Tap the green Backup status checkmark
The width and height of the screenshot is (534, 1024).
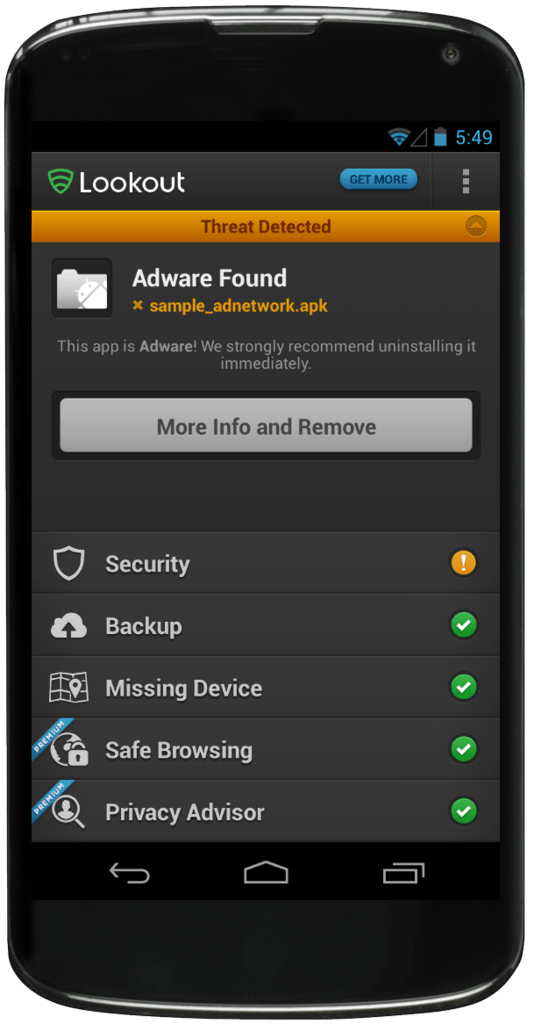tap(463, 625)
